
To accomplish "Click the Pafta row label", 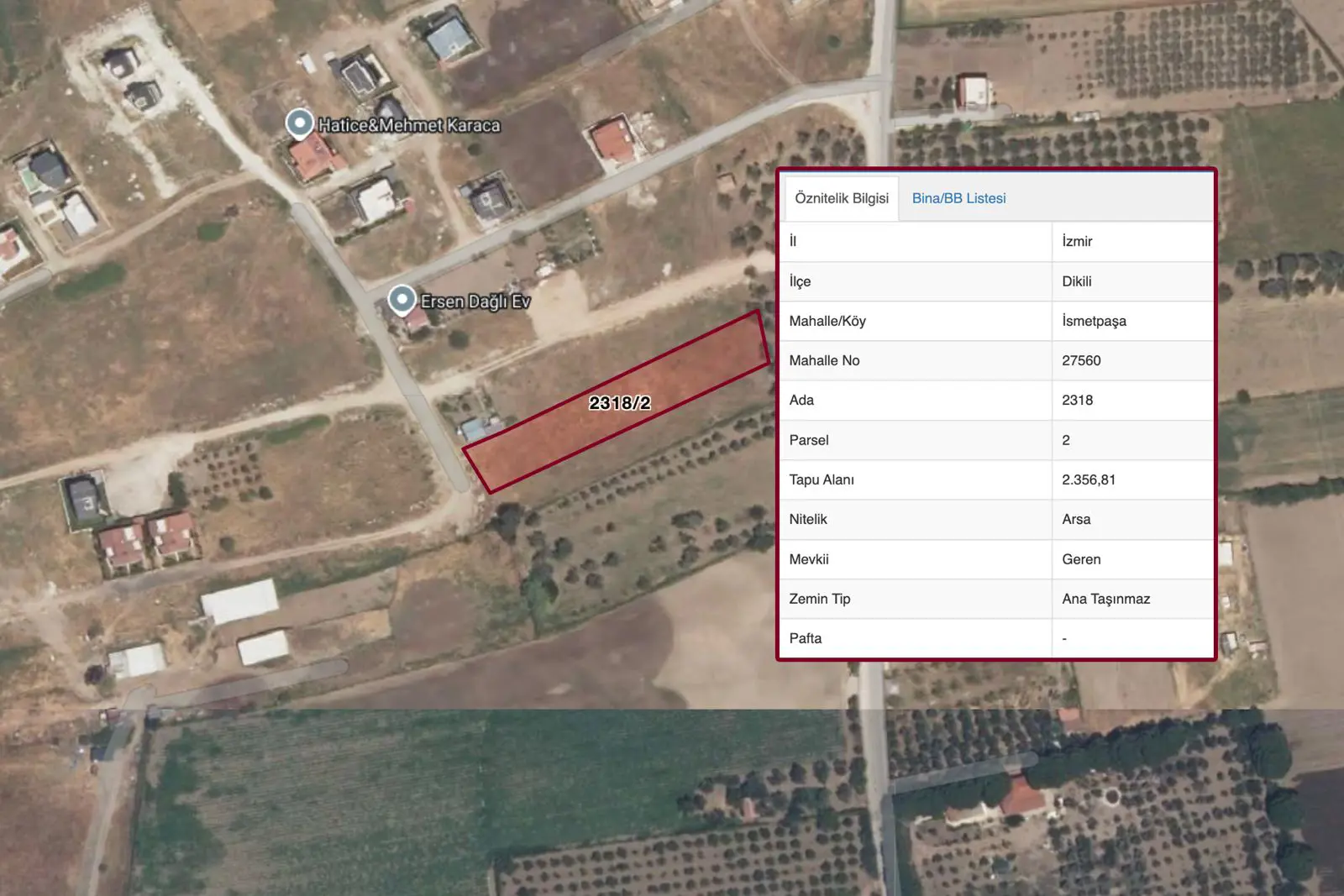I will (806, 638).
